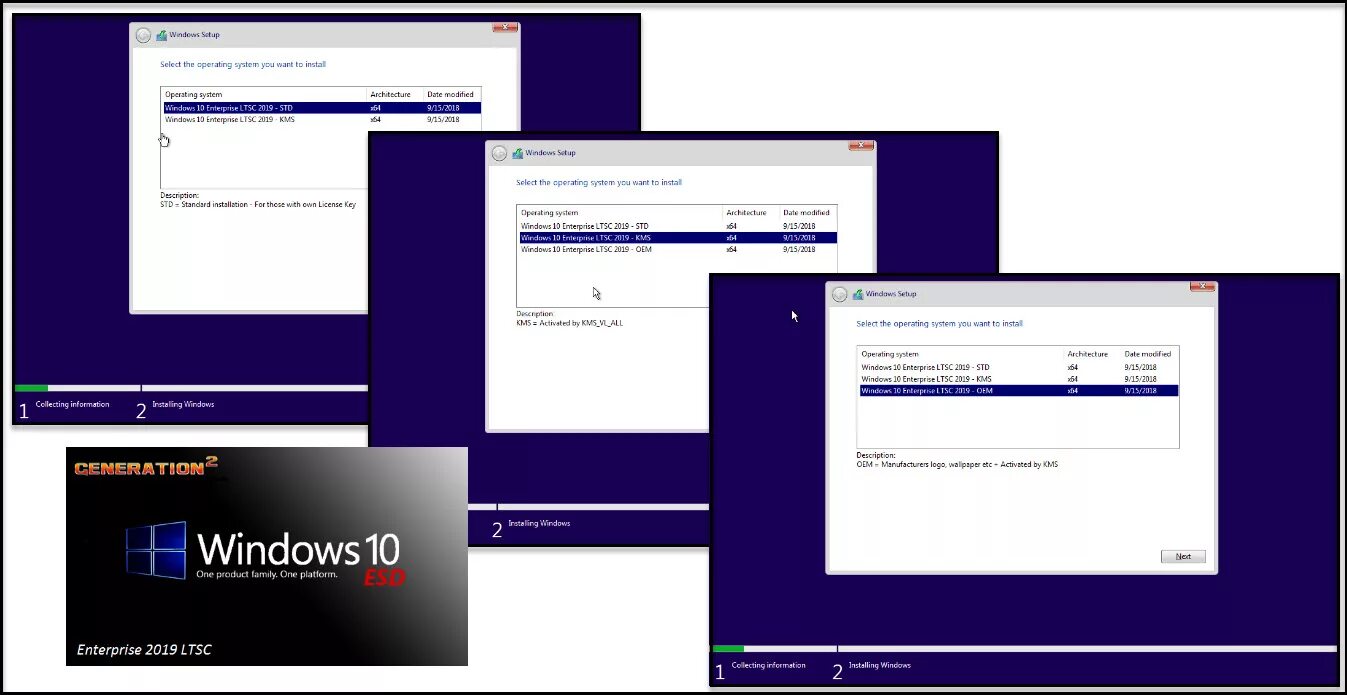Click the green progress bar in top-left window
The width and height of the screenshot is (1347, 695).
click(31, 388)
